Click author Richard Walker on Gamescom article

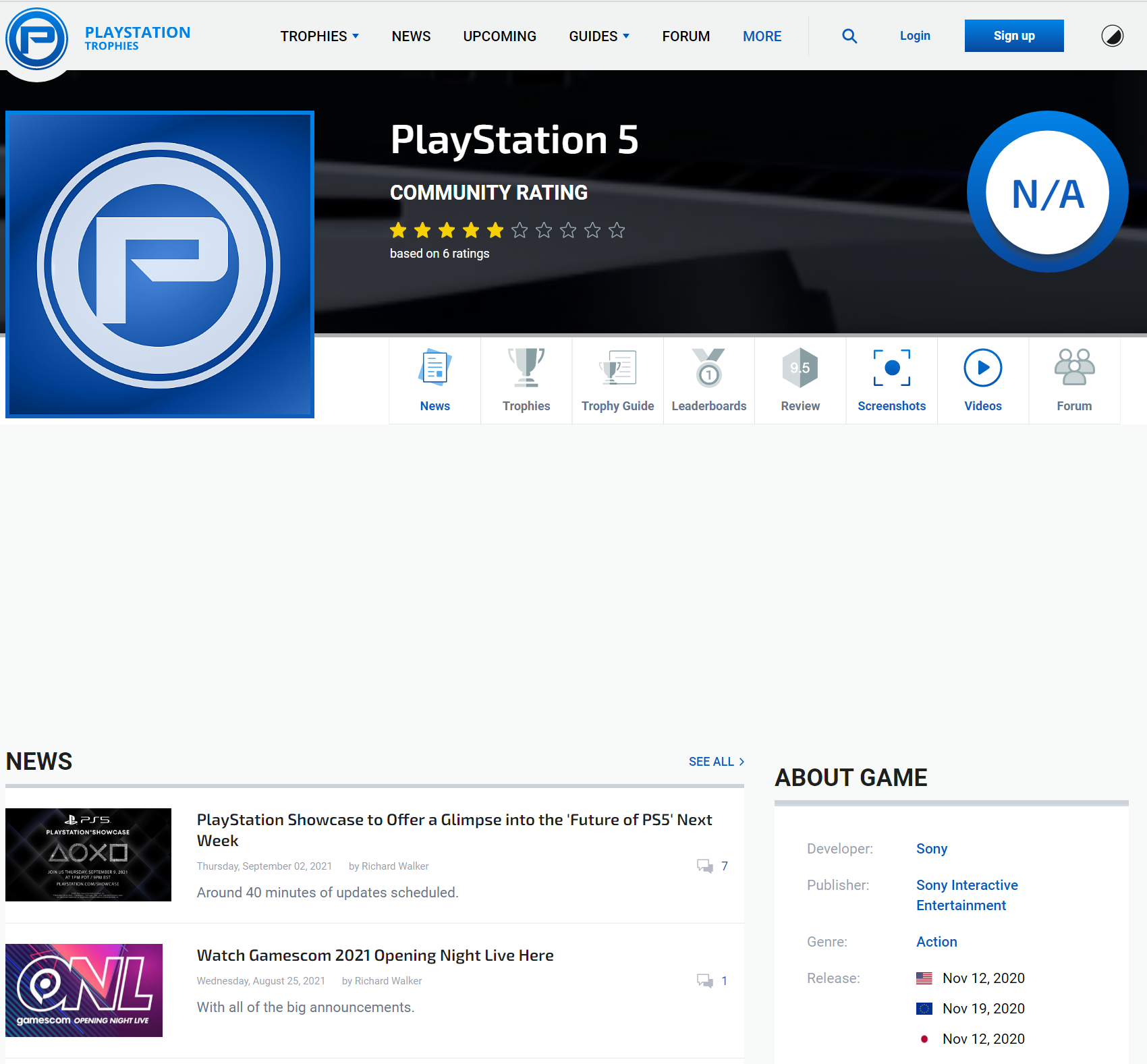click(389, 981)
